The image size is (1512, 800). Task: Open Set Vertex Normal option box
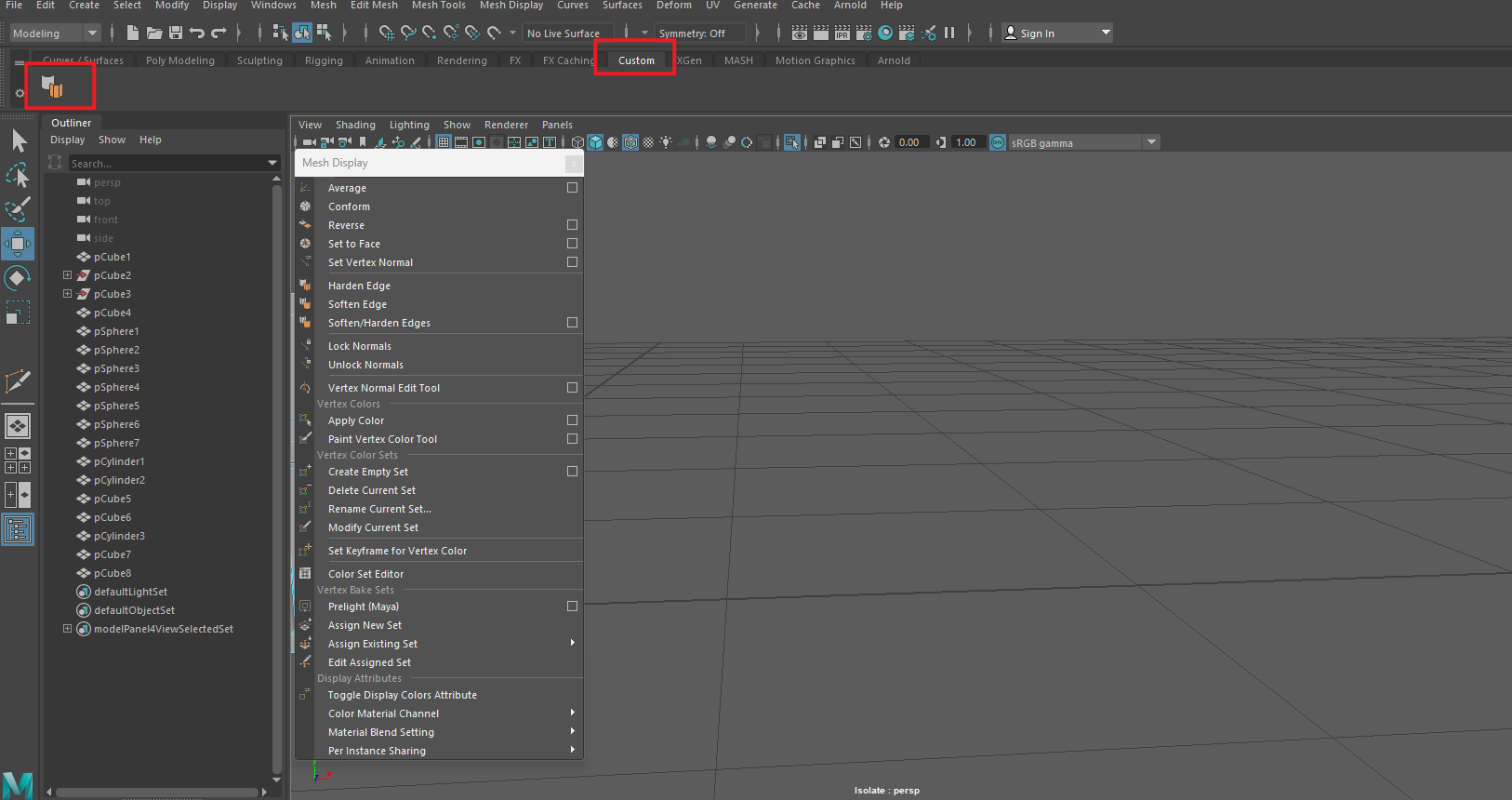[572, 262]
